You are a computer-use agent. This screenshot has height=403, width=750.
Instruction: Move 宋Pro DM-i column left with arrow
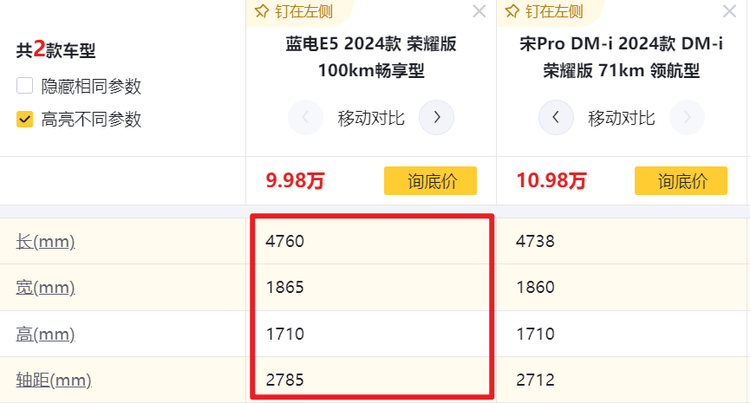pyautogui.click(x=556, y=118)
